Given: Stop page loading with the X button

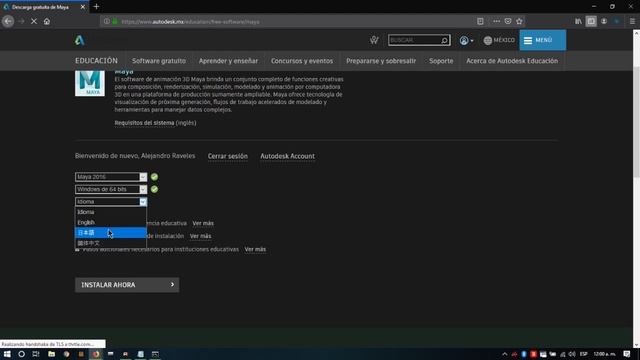Looking at the screenshot, I should click(x=34, y=21).
